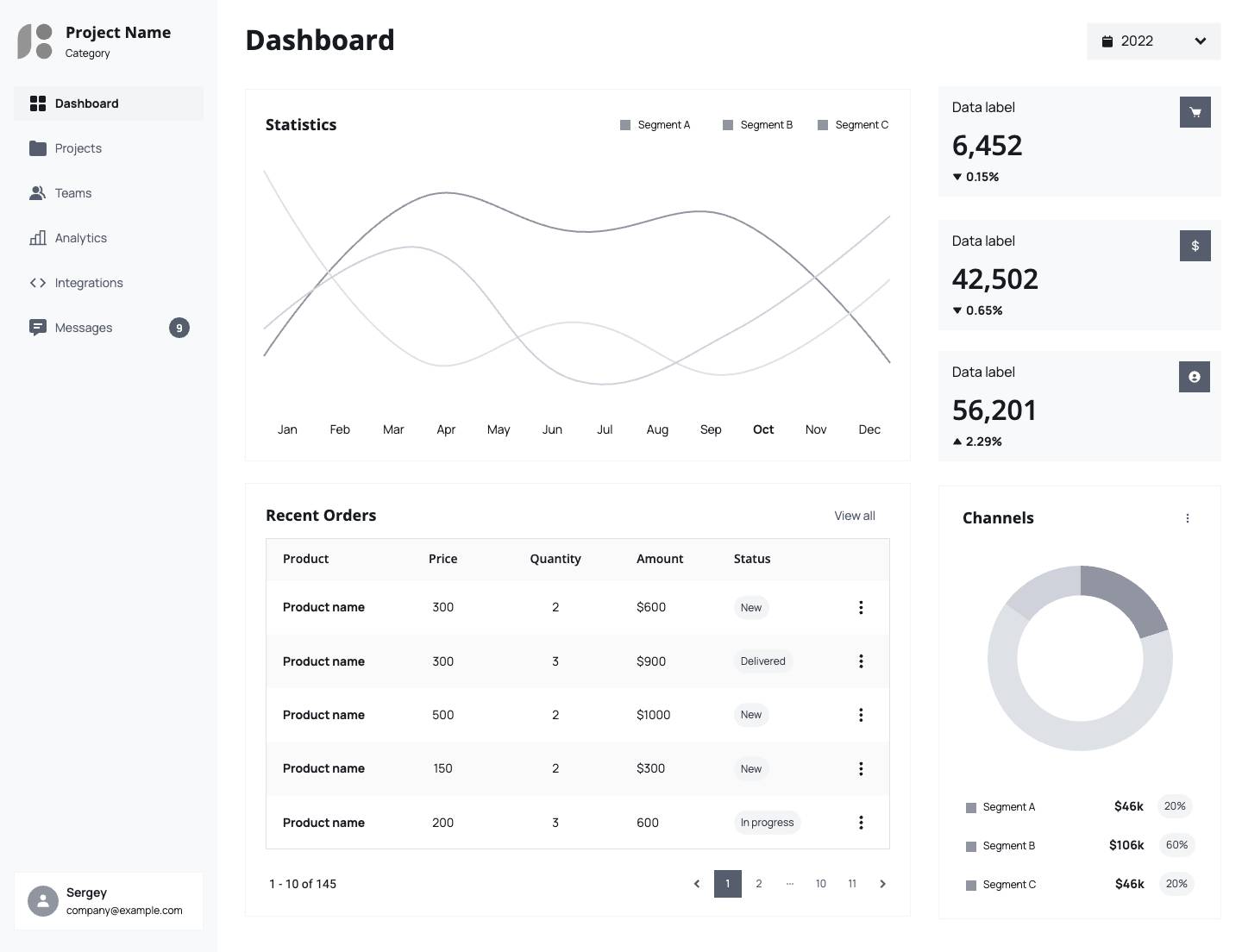
Task: Click the Segment A color swatch in Channels
Action: [971, 808]
